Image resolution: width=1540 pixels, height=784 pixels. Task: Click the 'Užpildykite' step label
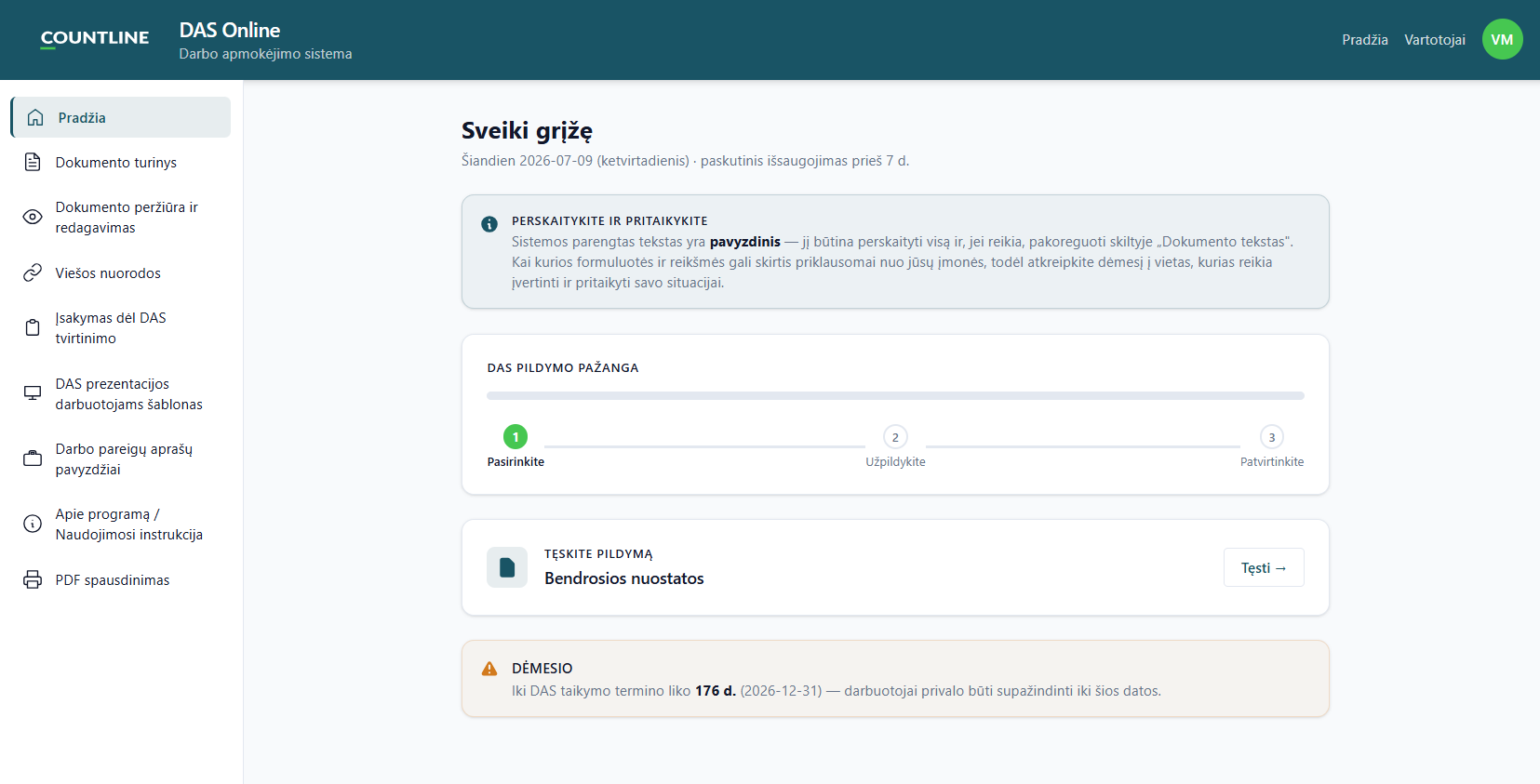pyautogui.click(x=895, y=461)
